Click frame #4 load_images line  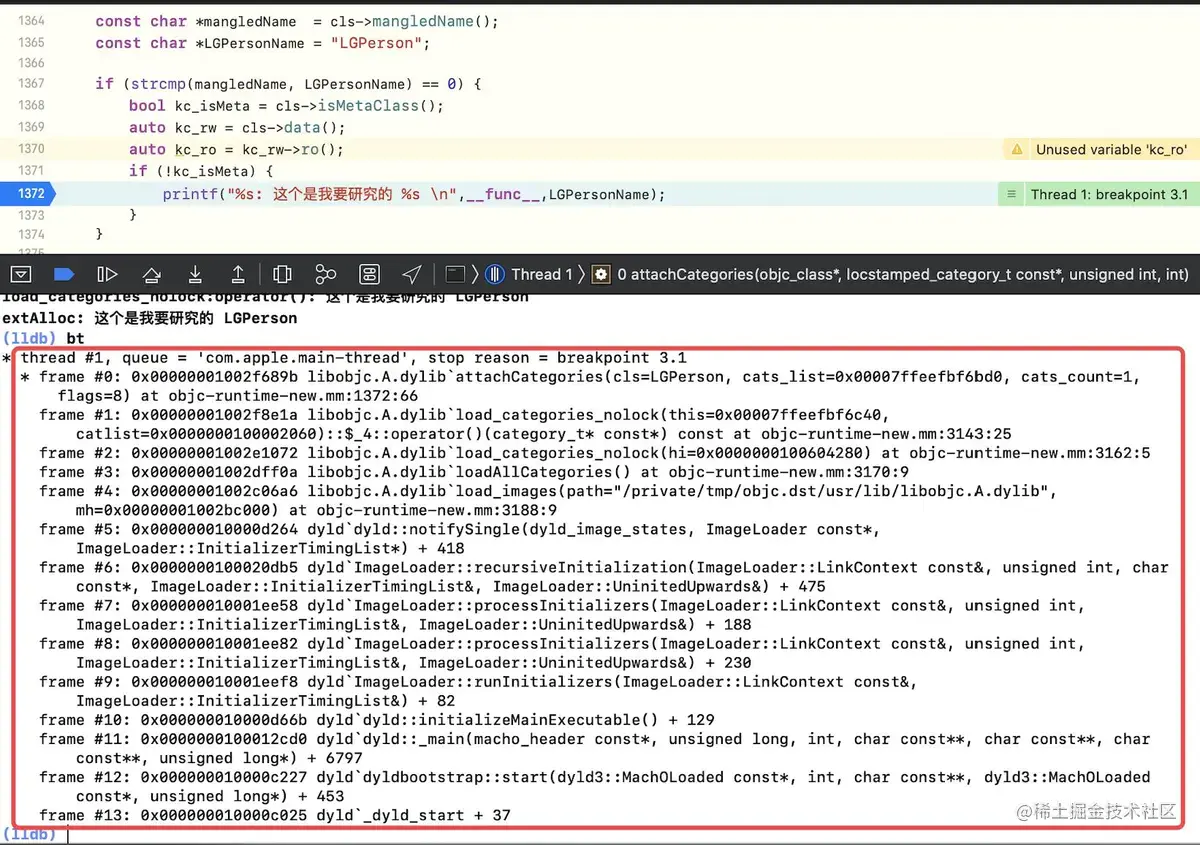(x=548, y=501)
